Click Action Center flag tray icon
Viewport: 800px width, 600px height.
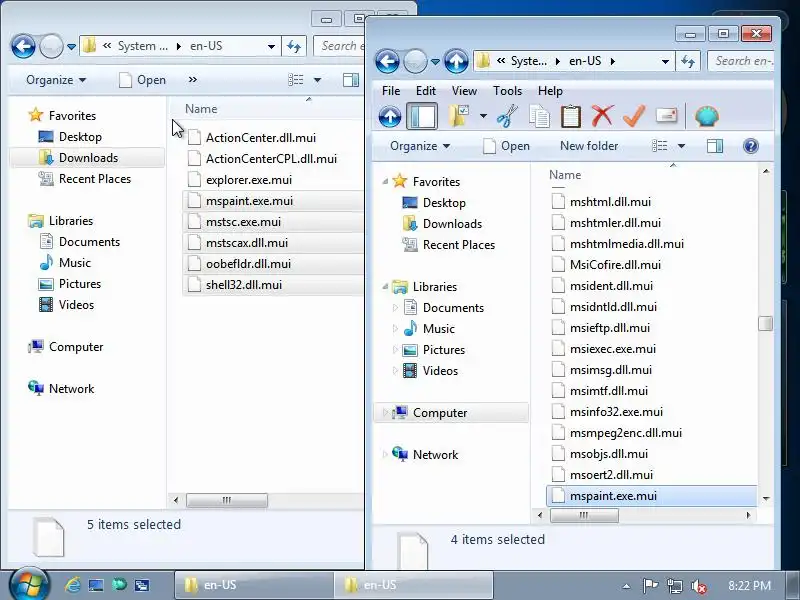point(650,586)
